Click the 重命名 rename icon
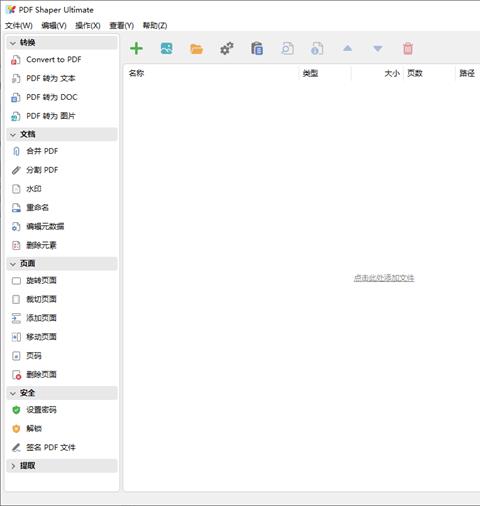 coord(16,208)
